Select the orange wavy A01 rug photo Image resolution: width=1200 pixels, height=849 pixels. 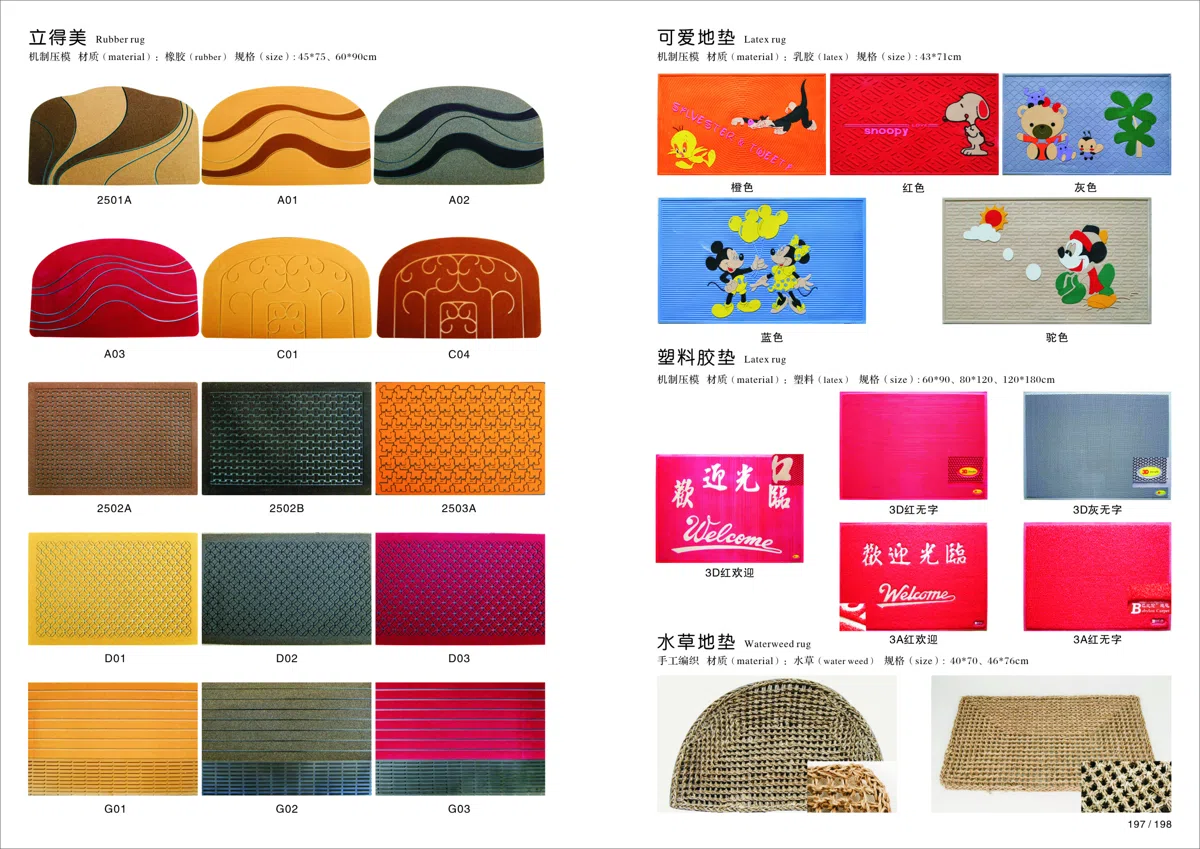286,135
